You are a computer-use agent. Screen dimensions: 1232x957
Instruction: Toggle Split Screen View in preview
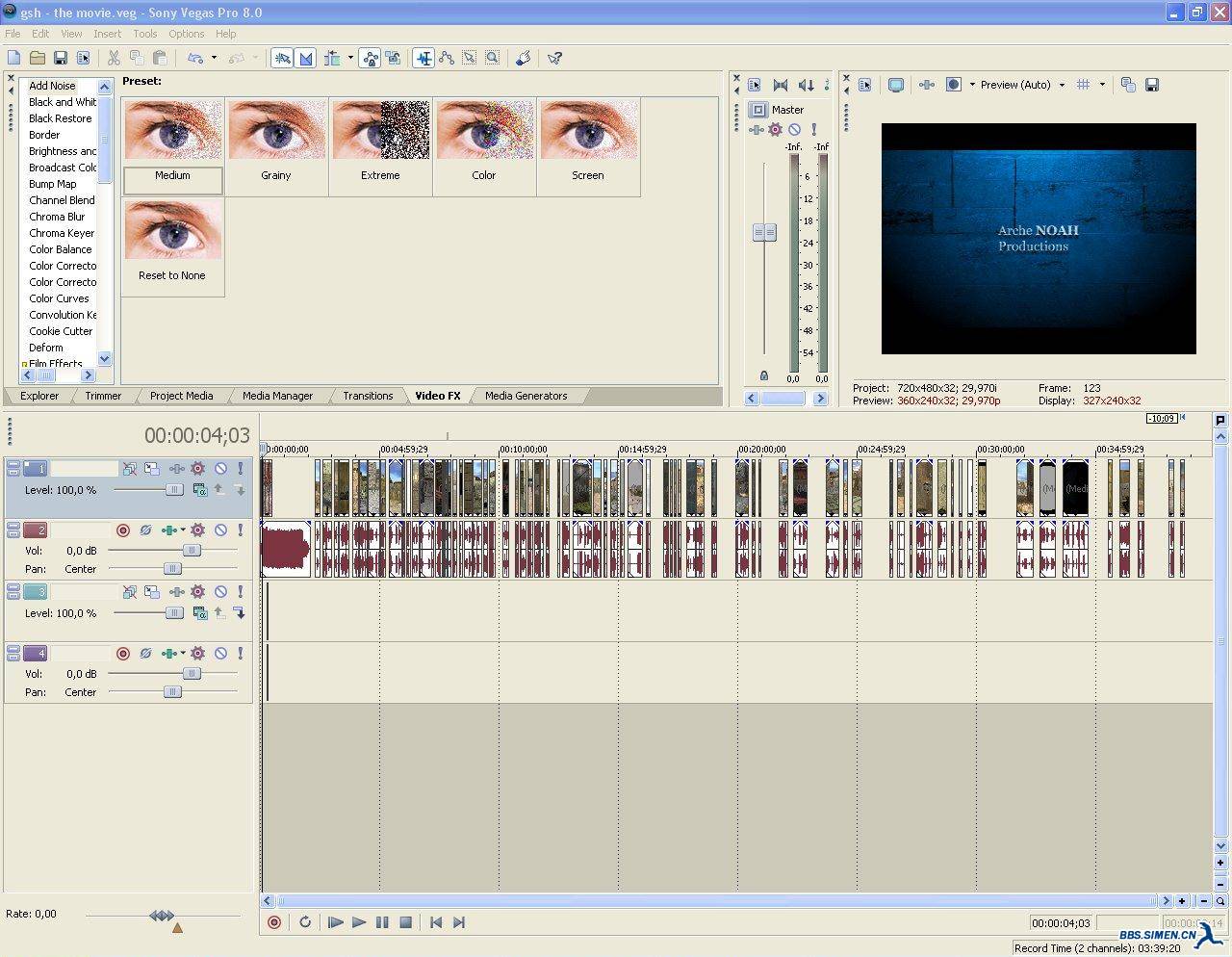tap(953, 85)
